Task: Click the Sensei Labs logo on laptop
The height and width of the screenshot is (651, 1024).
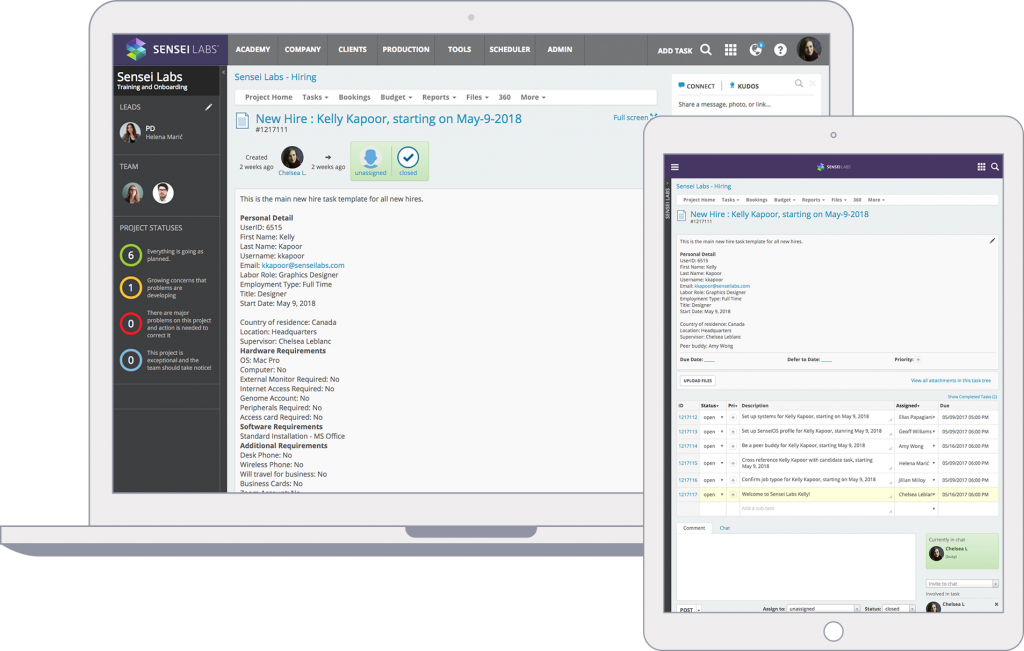Action: click(171, 49)
